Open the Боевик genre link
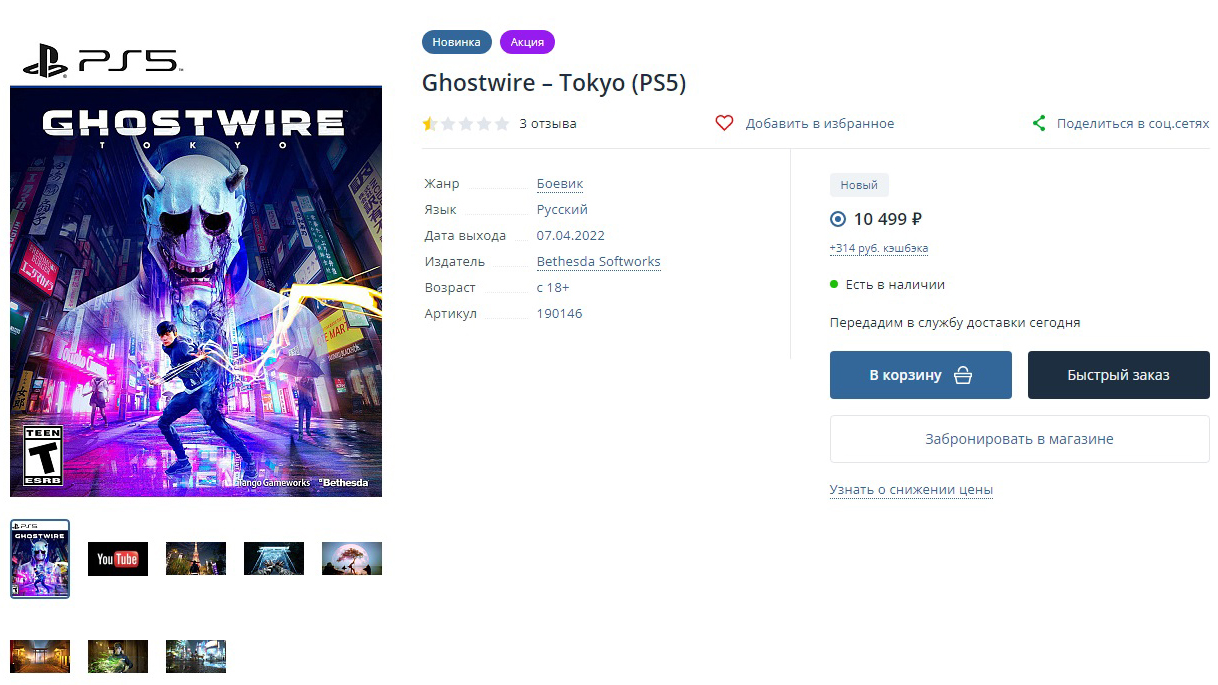The height and width of the screenshot is (685, 1218). 559,184
